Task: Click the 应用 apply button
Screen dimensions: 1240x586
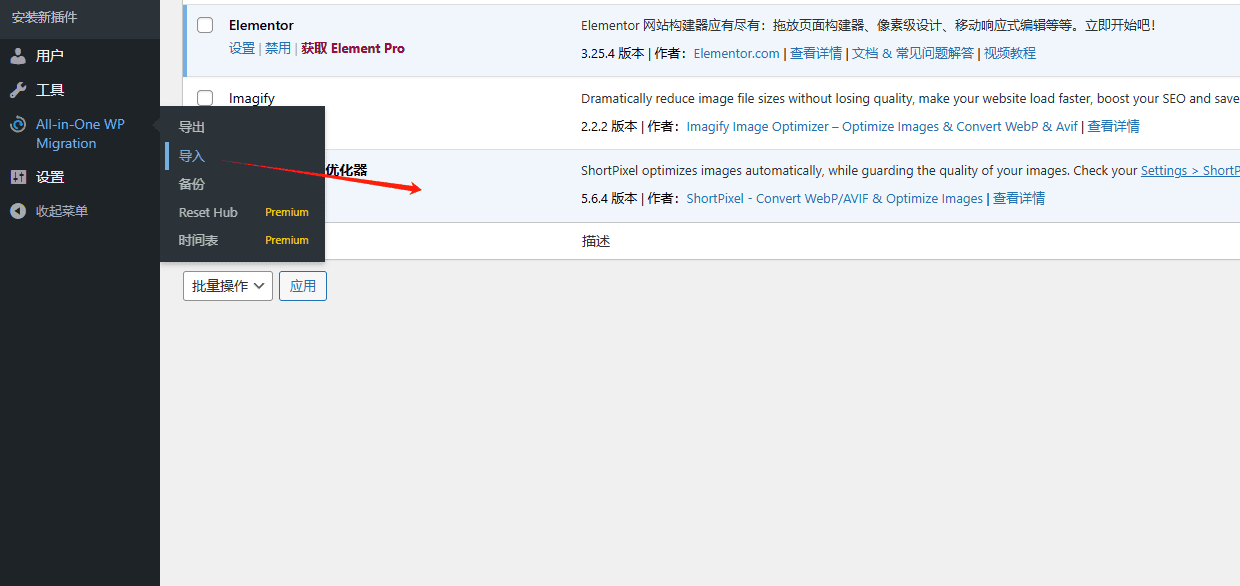Action: click(303, 286)
